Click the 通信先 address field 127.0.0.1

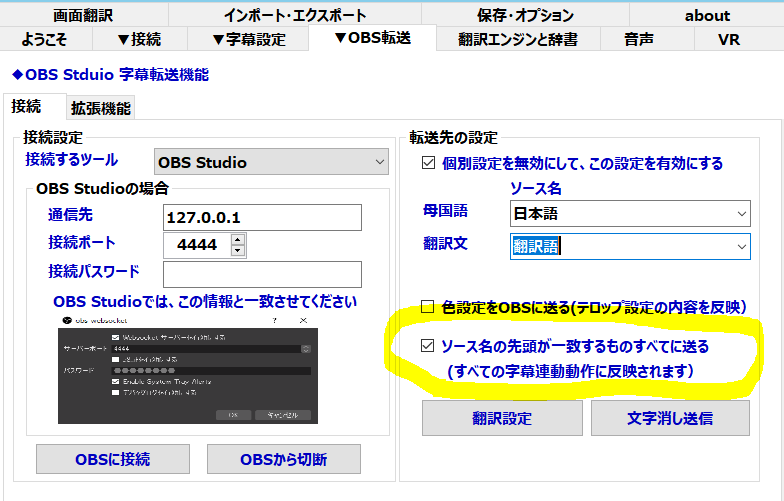[x=262, y=218]
